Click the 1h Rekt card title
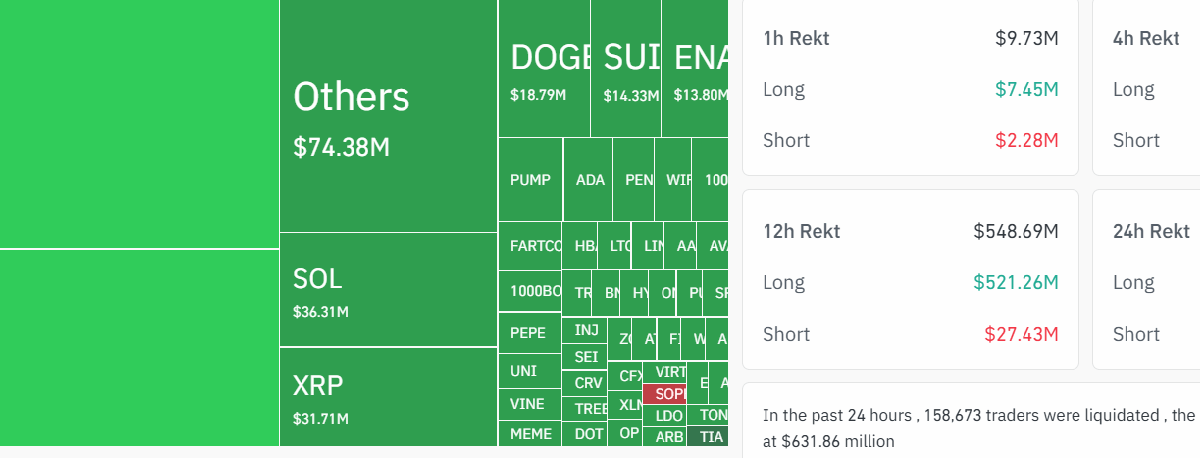The width and height of the screenshot is (1200, 458). tap(796, 39)
